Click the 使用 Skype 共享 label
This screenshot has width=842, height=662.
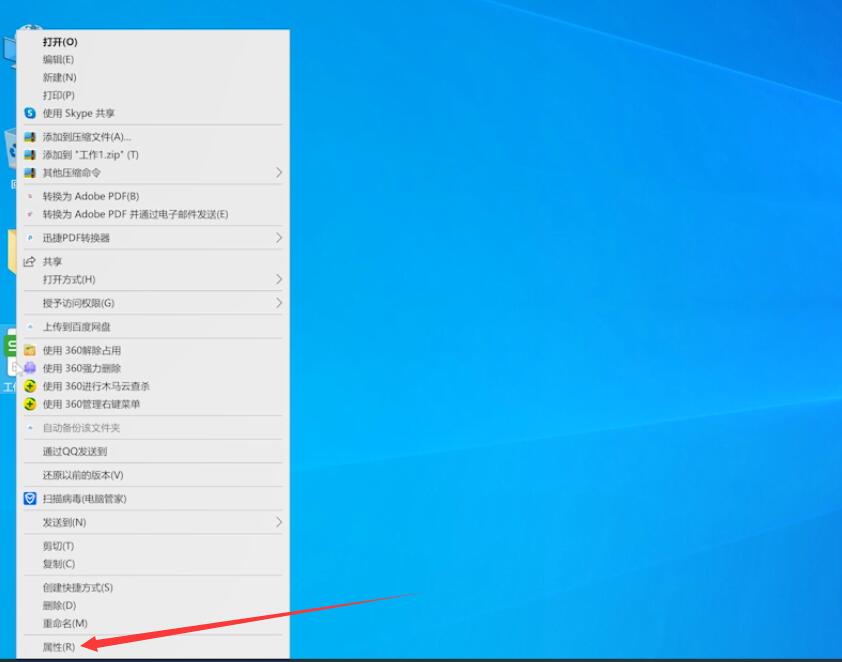click(78, 113)
